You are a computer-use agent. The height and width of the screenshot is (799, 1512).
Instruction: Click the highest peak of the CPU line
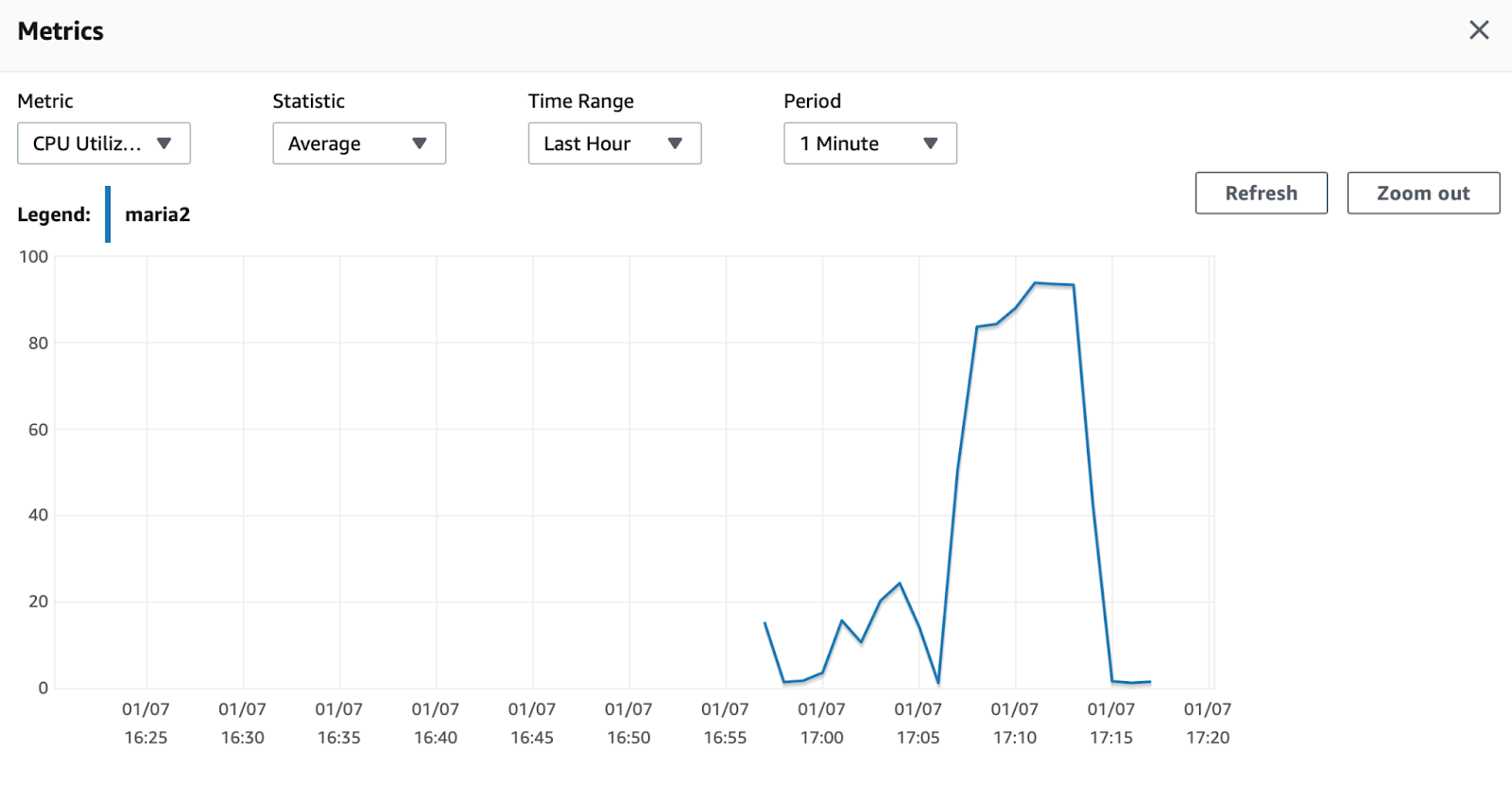coord(1036,282)
